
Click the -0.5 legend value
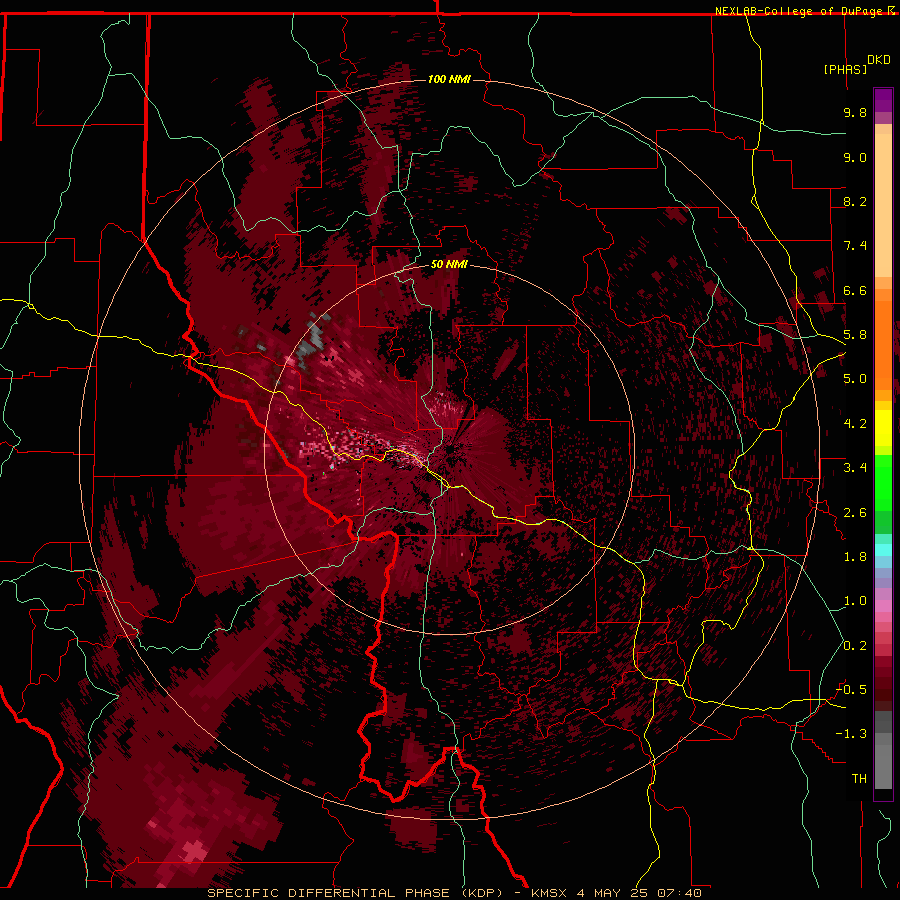coord(851,690)
